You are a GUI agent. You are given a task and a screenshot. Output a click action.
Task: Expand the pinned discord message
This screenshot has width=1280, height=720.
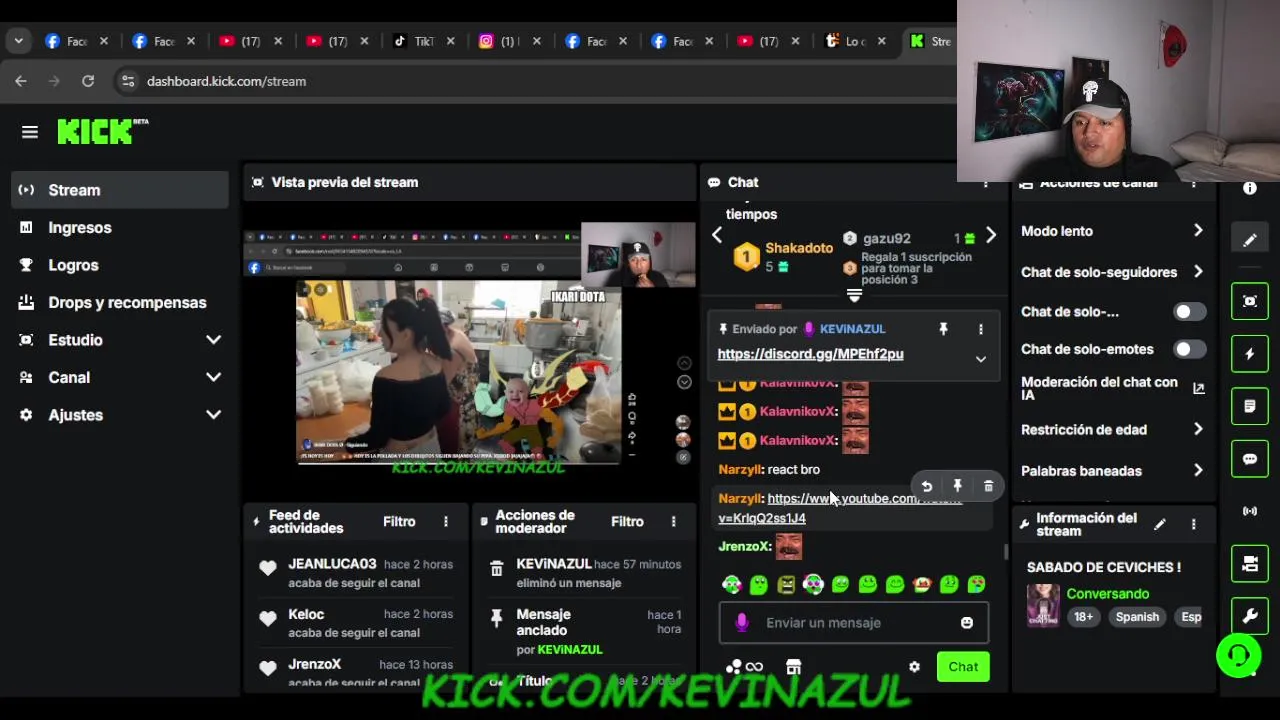click(x=980, y=359)
